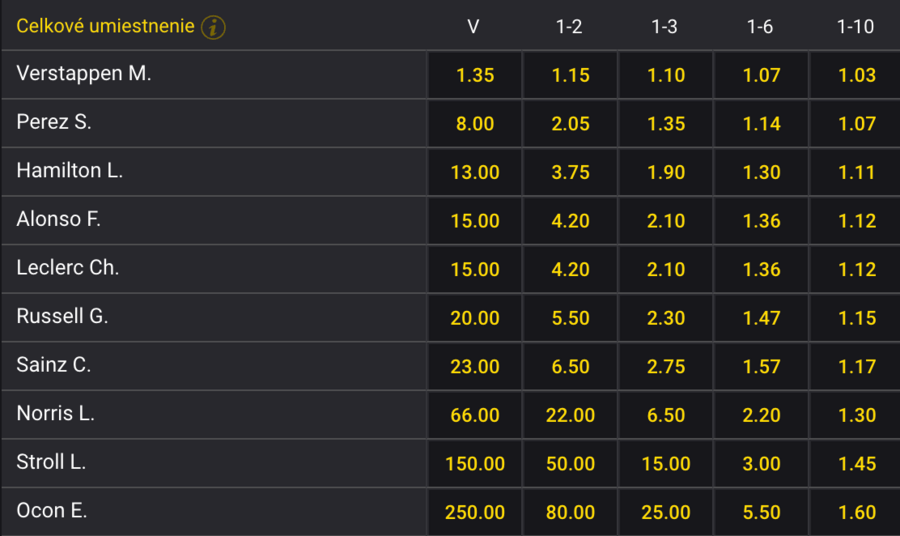Select Hamilton winner odds 13.00
The width and height of the screenshot is (900, 536).
(x=474, y=172)
